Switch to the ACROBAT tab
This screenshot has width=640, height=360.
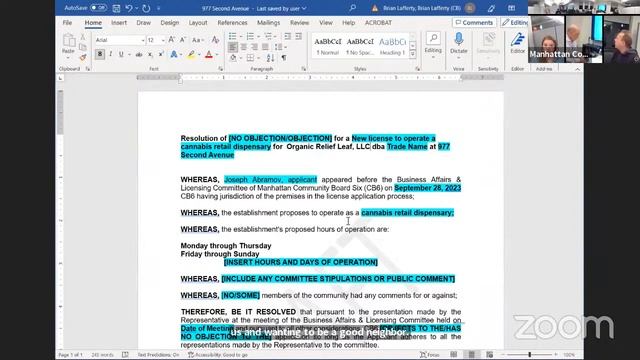click(378, 23)
